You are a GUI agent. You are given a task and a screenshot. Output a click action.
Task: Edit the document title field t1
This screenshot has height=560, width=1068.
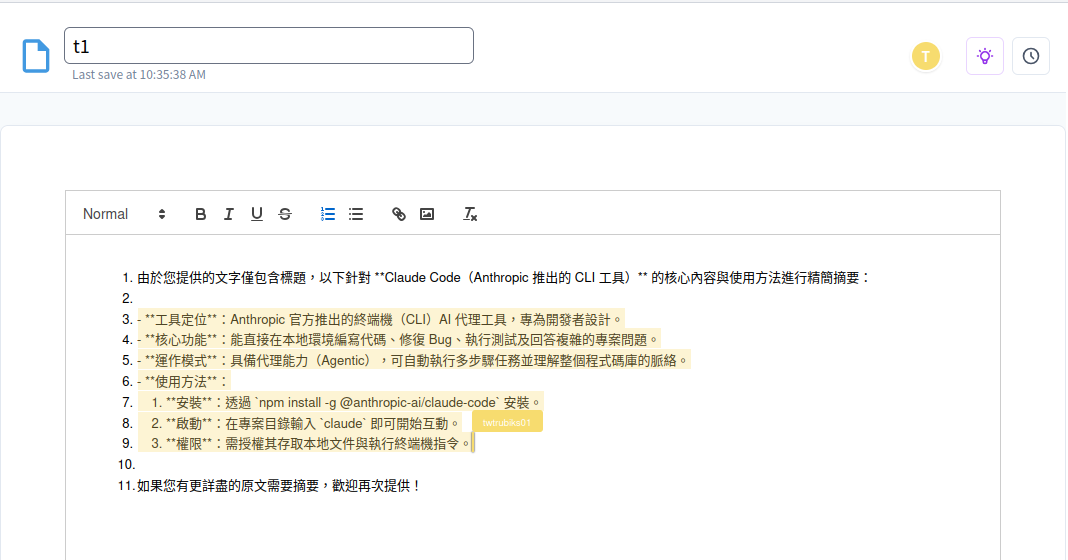tap(269, 46)
